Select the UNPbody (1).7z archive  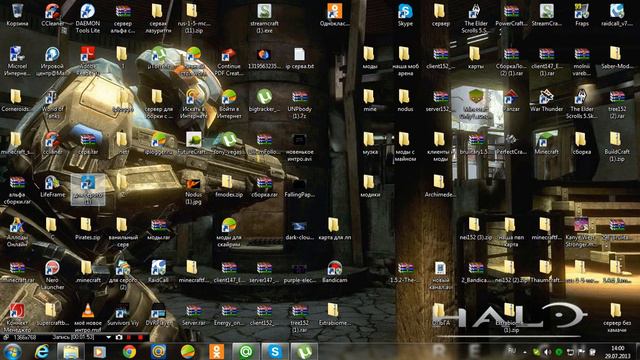tap(299, 104)
